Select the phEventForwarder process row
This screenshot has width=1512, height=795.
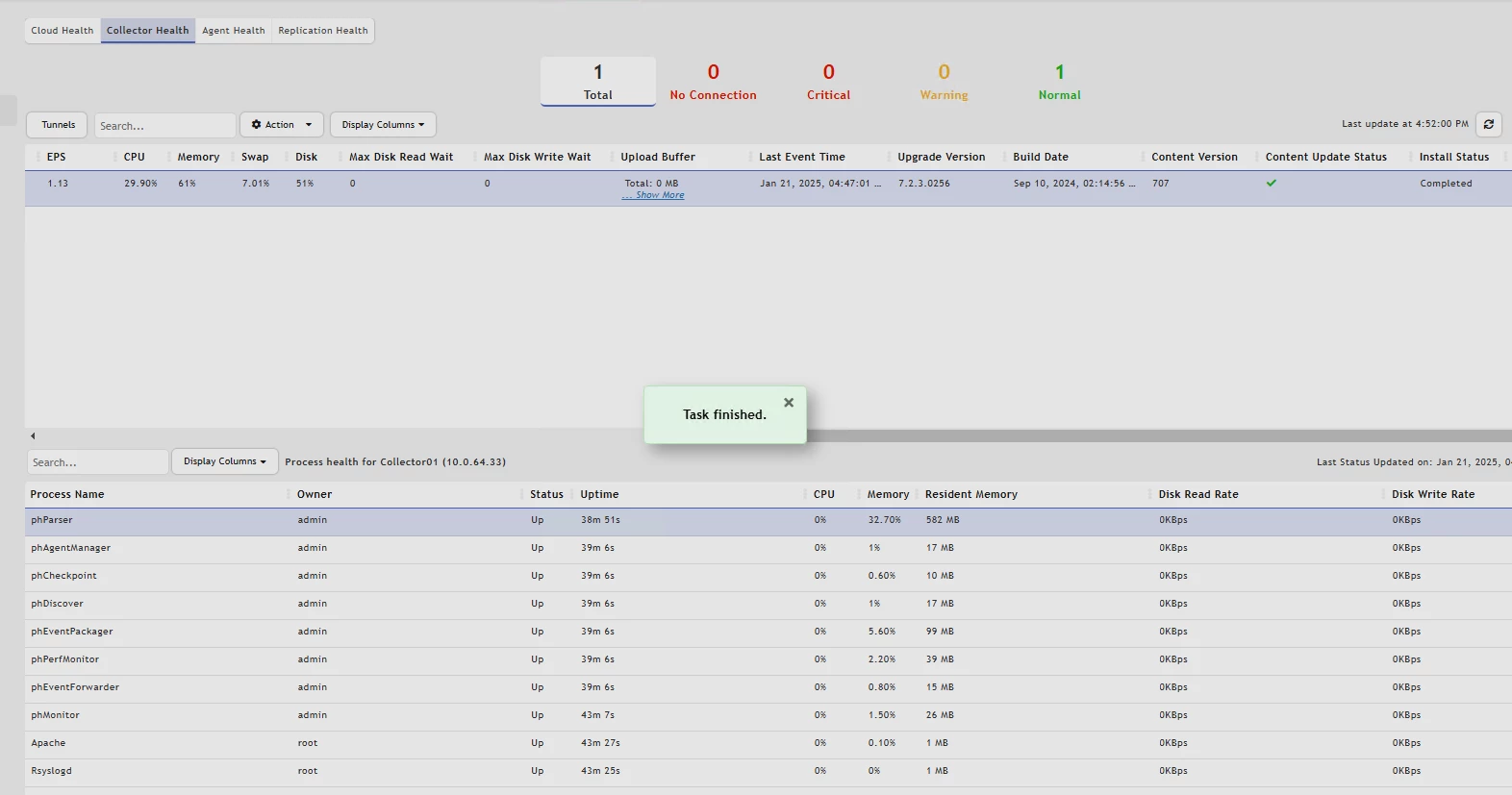769,688
